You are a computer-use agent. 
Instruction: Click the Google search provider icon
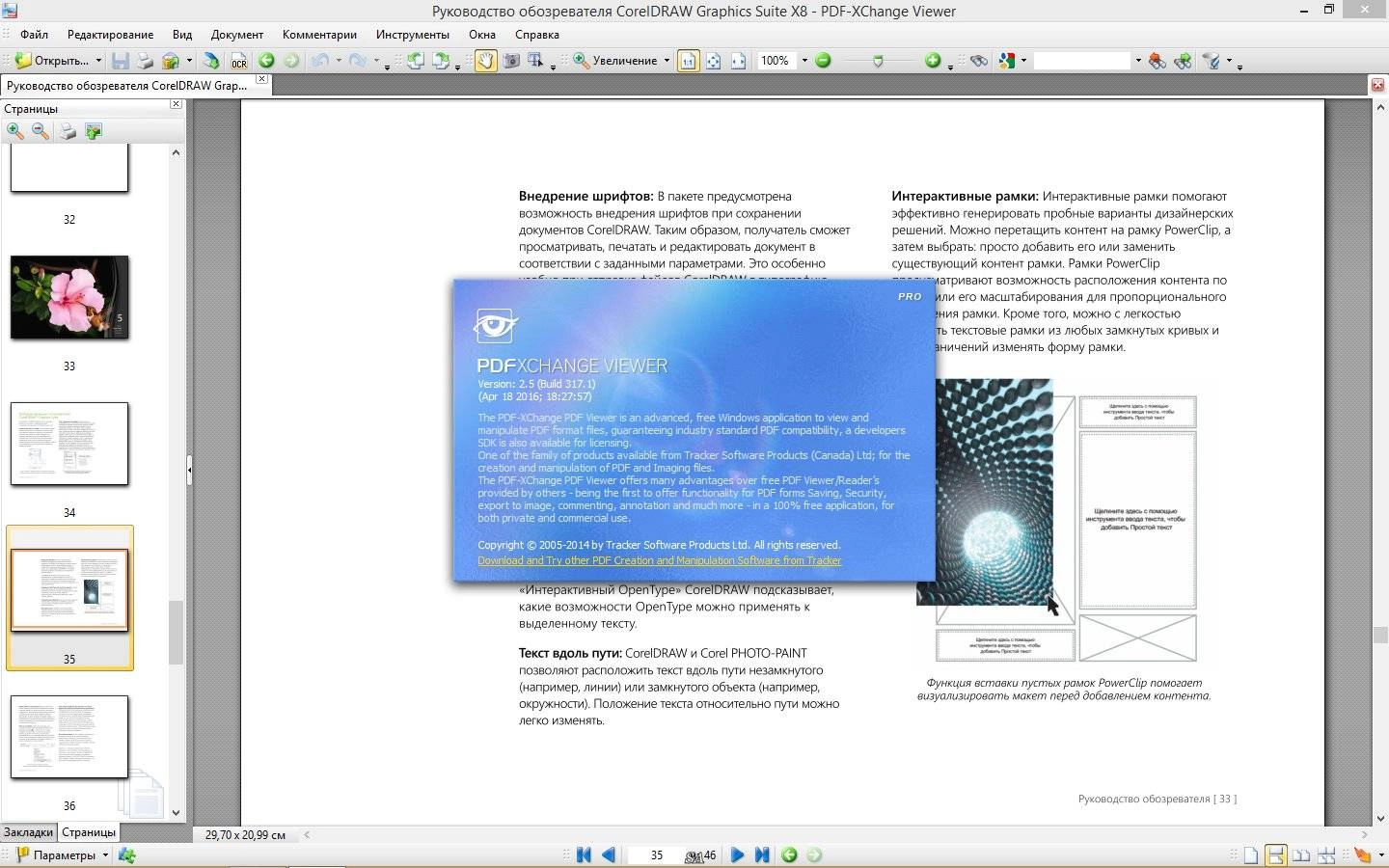click(1007, 61)
